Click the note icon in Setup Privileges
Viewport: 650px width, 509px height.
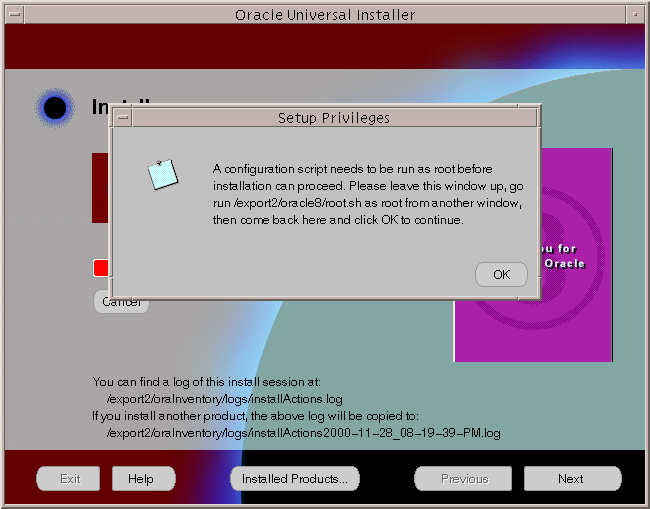click(163, 175)
